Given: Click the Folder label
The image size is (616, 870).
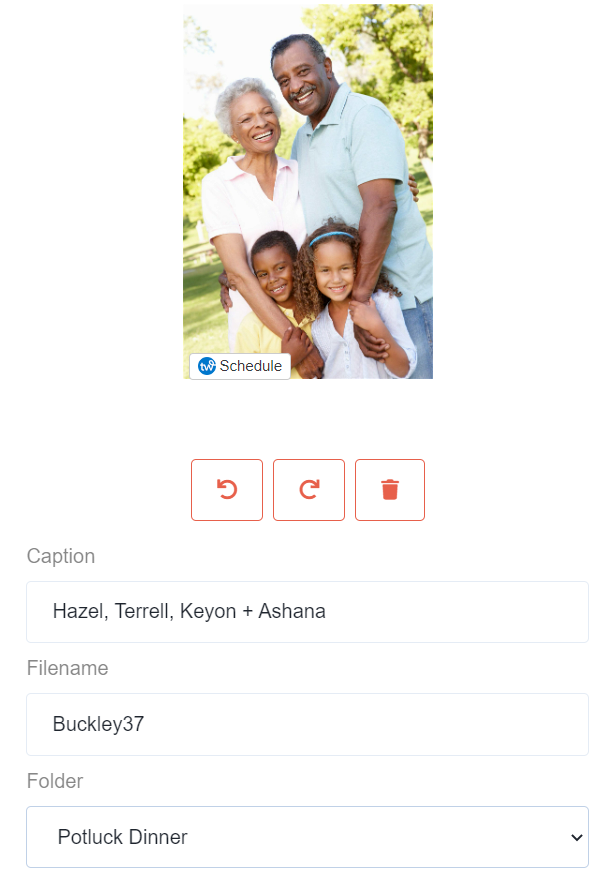Looking at the screenshot, I should tap(55, 781).
